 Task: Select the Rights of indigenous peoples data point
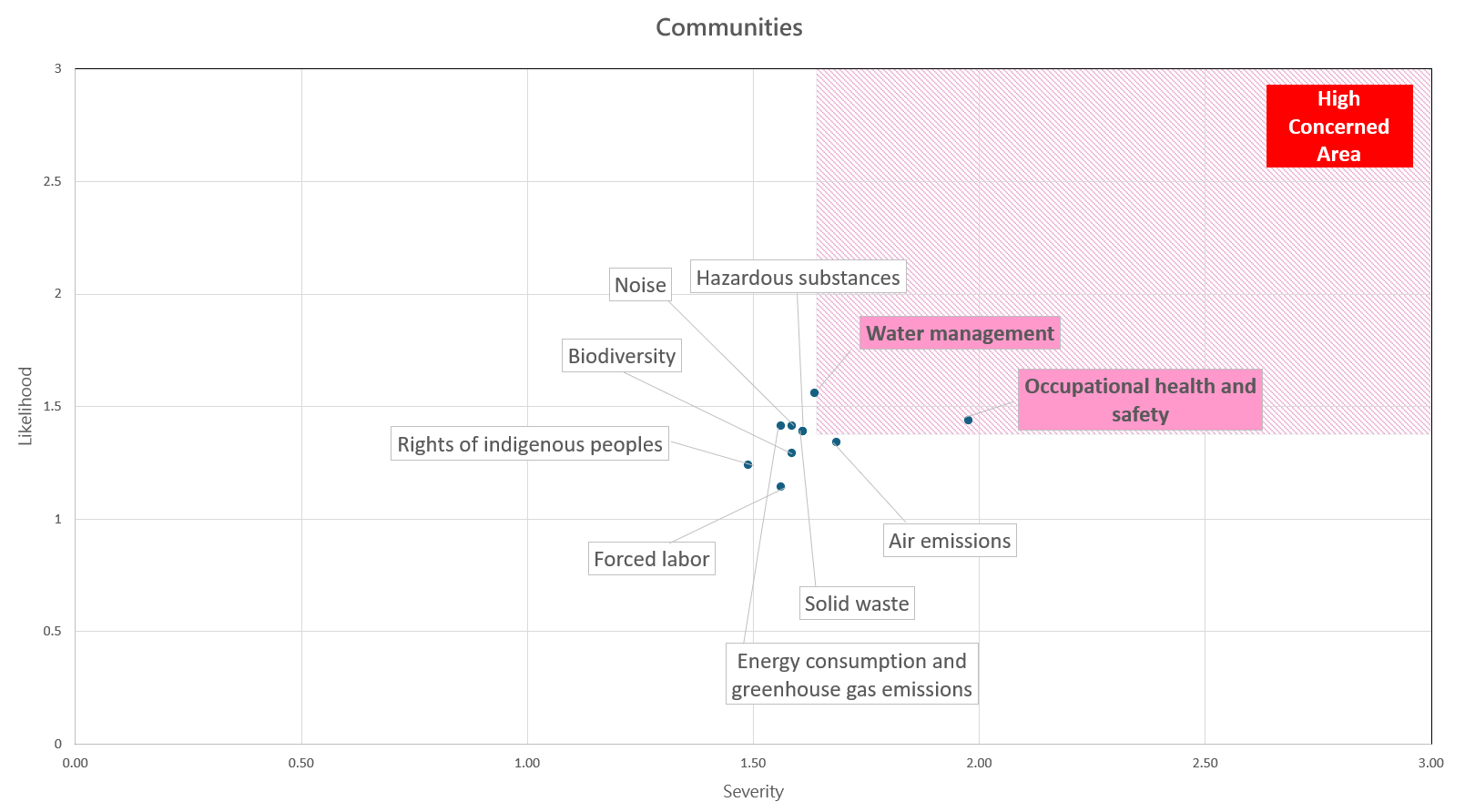coord(748,464)
